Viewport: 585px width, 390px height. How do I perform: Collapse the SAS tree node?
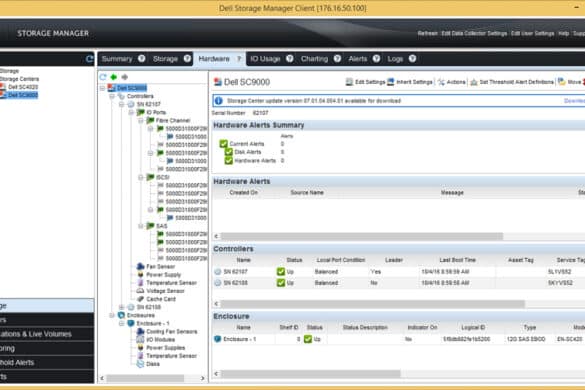141,226
